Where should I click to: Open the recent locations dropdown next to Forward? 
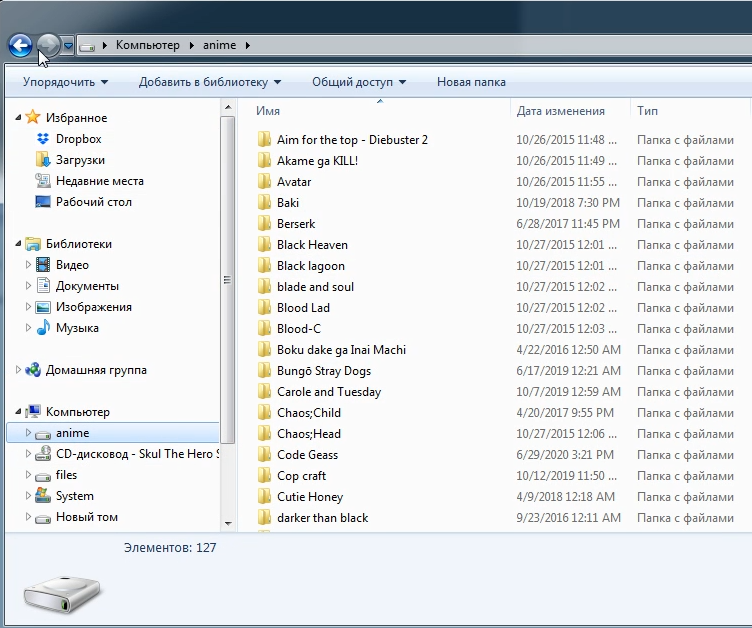[x=68, y=46]
